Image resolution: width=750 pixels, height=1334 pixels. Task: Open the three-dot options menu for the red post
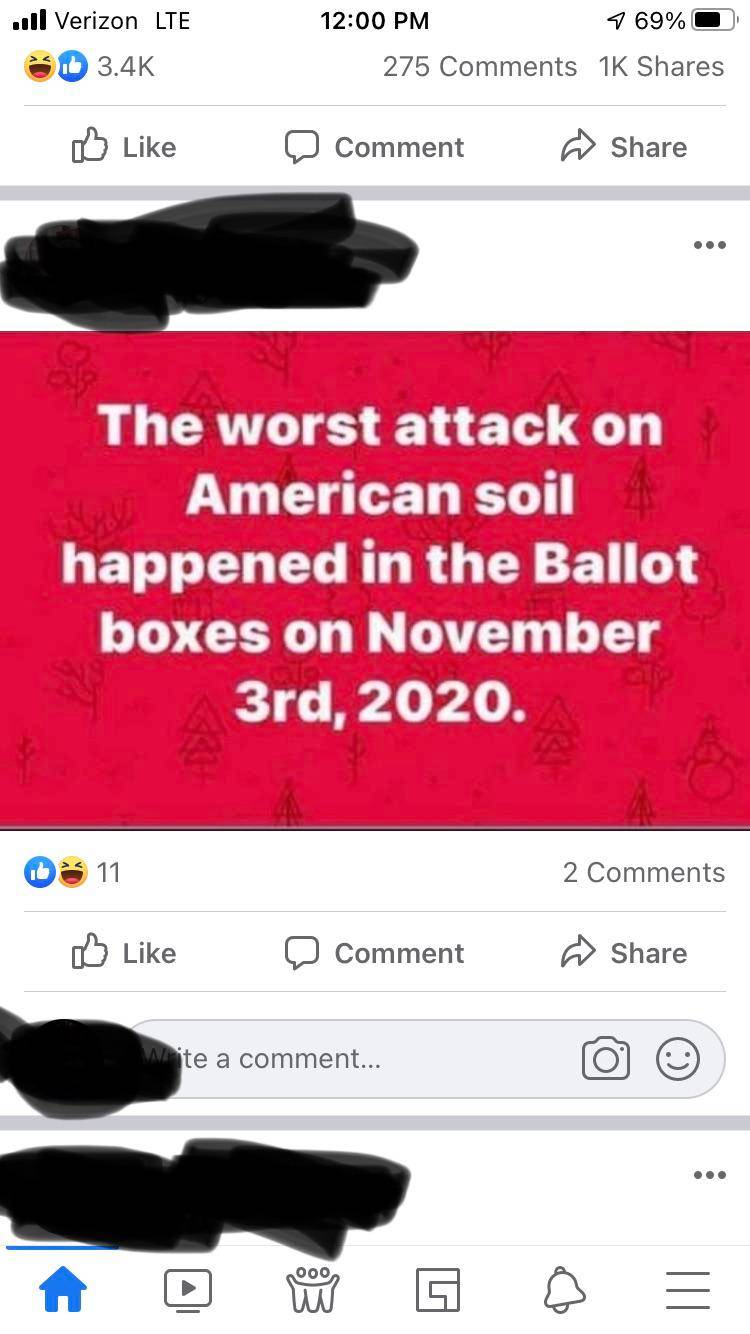709,244
